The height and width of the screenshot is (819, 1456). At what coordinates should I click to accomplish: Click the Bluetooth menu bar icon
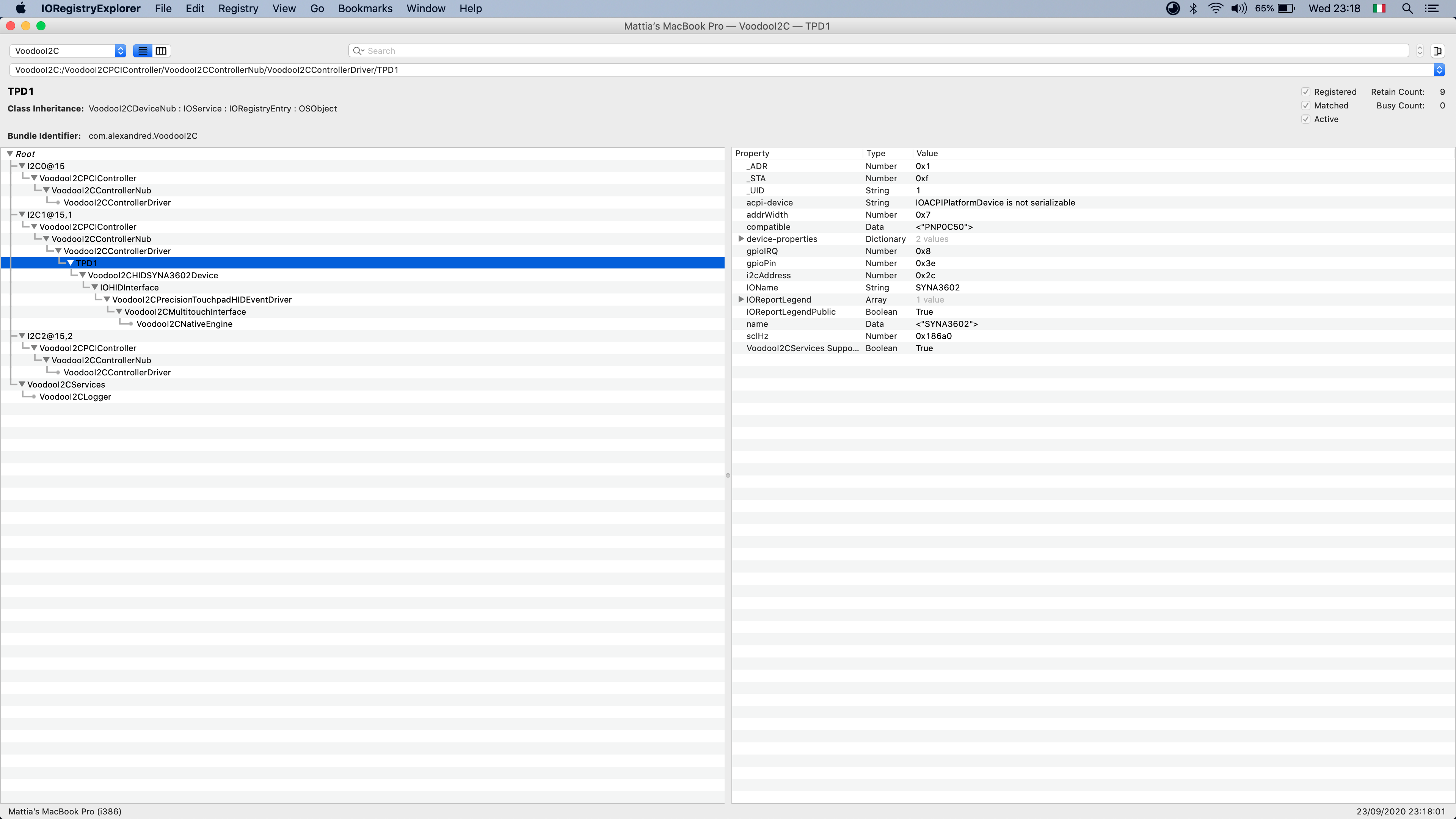click(x=1193, y=8)
